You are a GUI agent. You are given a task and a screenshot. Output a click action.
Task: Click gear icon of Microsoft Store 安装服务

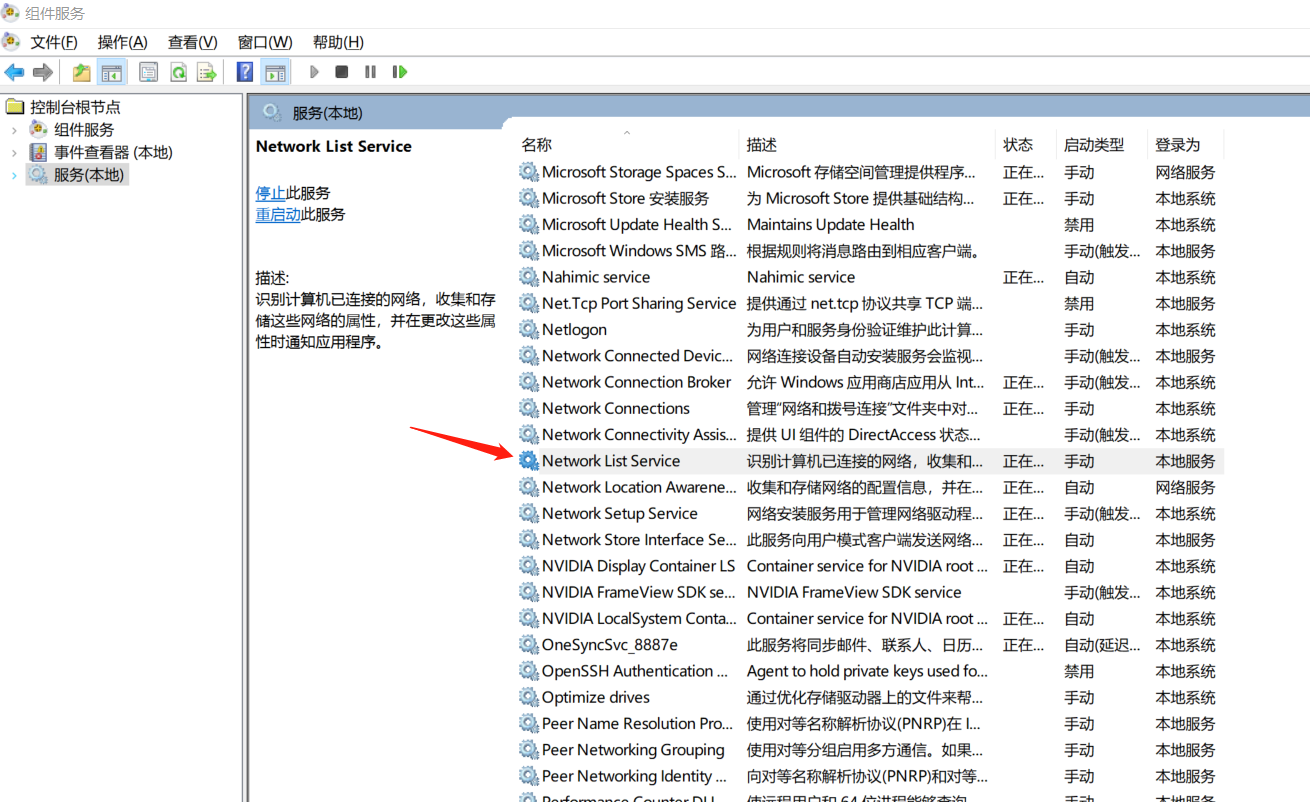tap(528, 198)
